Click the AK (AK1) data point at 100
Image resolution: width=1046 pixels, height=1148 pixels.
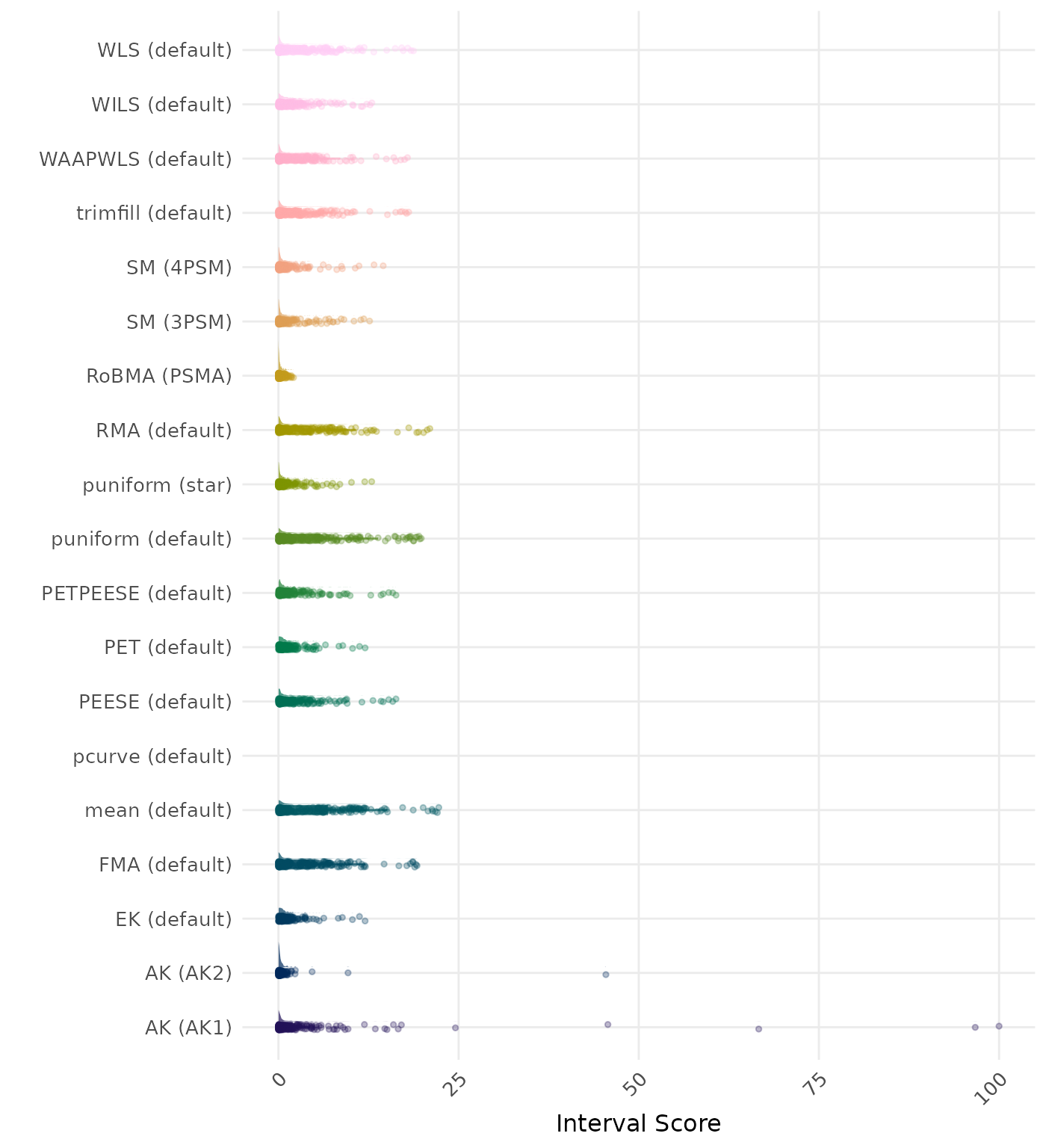pos(999,1026)
